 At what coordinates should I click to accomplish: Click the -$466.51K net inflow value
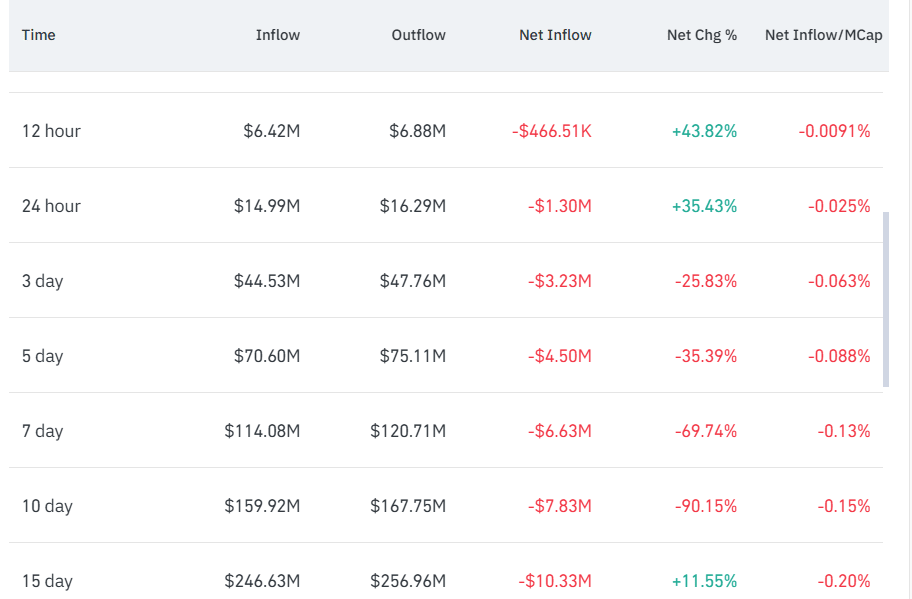point(551,131)
